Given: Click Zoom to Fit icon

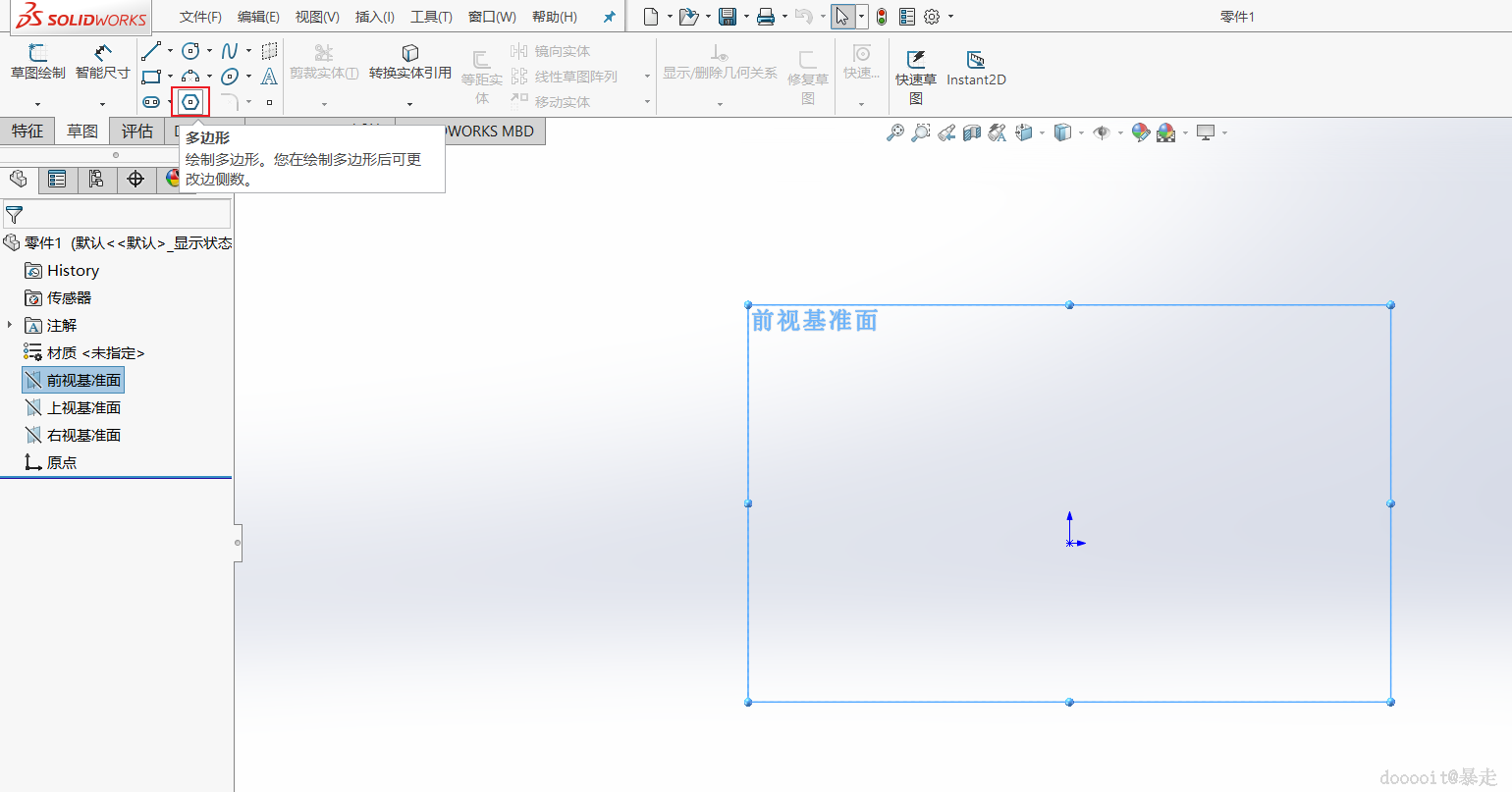Looking at the screenshot, I should click(894, 132).
